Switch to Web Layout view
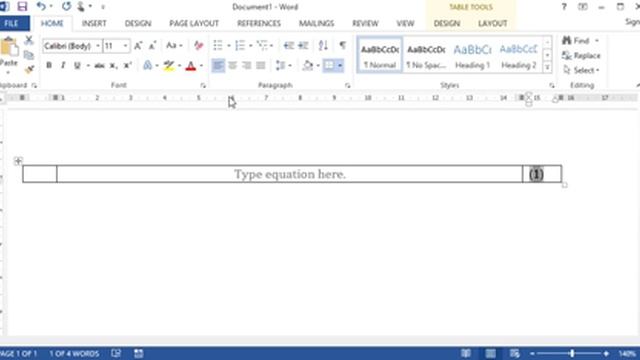This screenshot has width=640, height=360. (515, 353)
